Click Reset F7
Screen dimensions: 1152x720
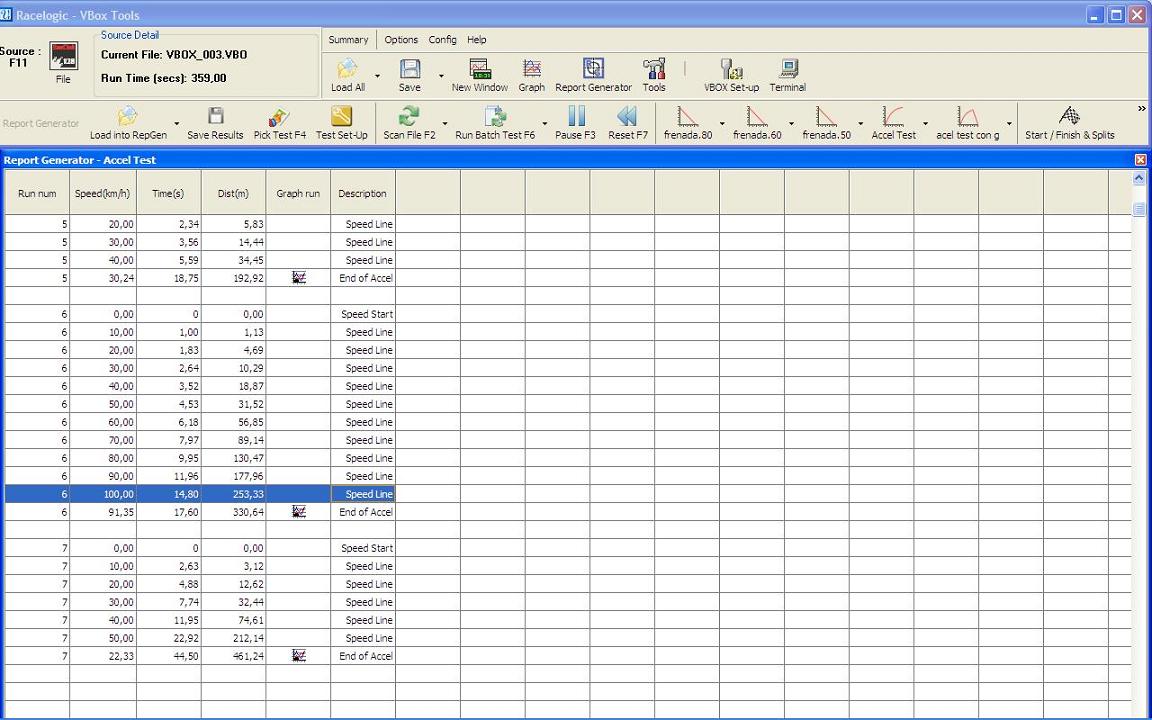[628, 123]
